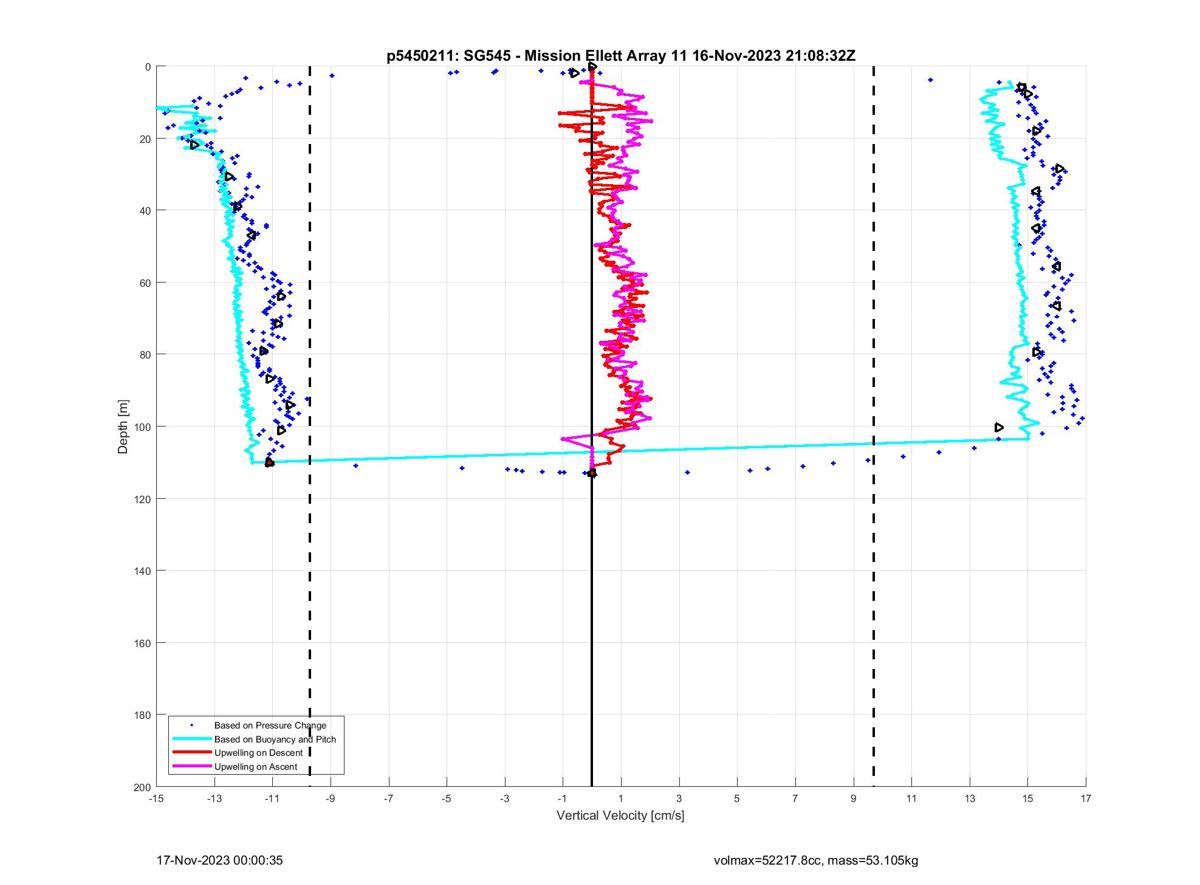This screenshot has height=885, width=1200.
Task: Click the positive 11 tick on velocity axis
Action: point(911,799)
